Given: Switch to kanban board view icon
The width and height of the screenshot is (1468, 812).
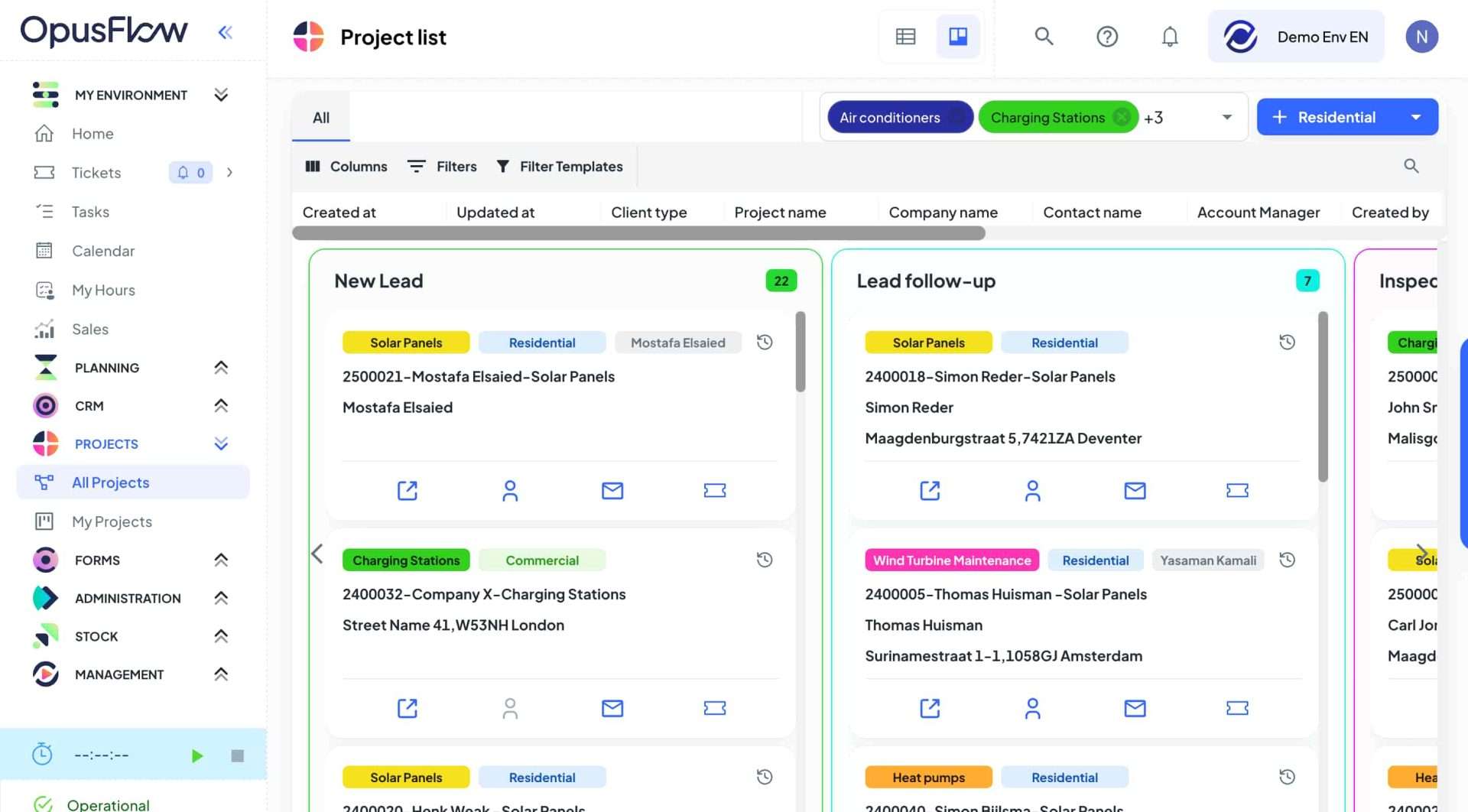Looking at the screenshot, I should point(958,37).
